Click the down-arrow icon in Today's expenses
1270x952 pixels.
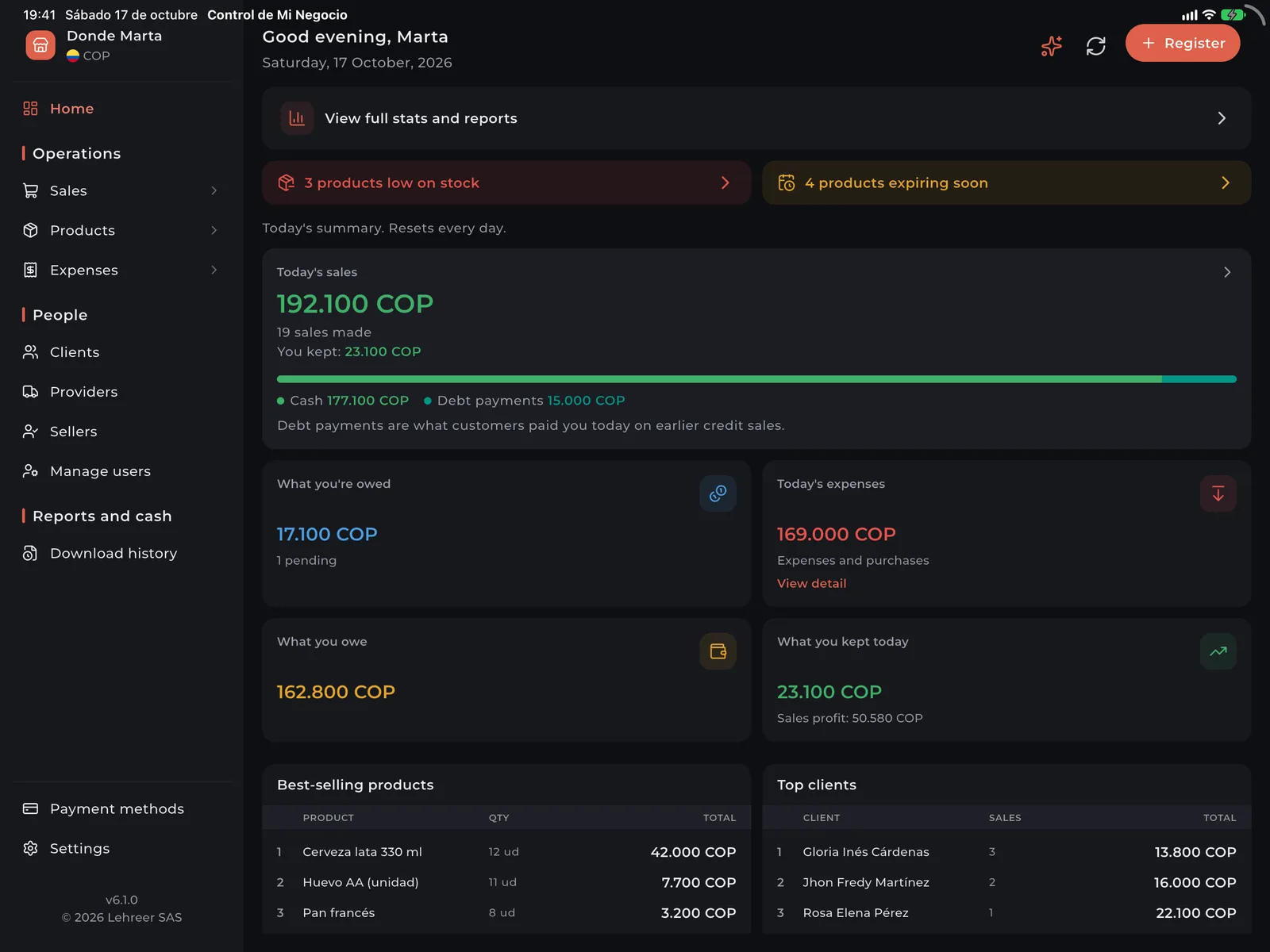(x=1218, y=493)
